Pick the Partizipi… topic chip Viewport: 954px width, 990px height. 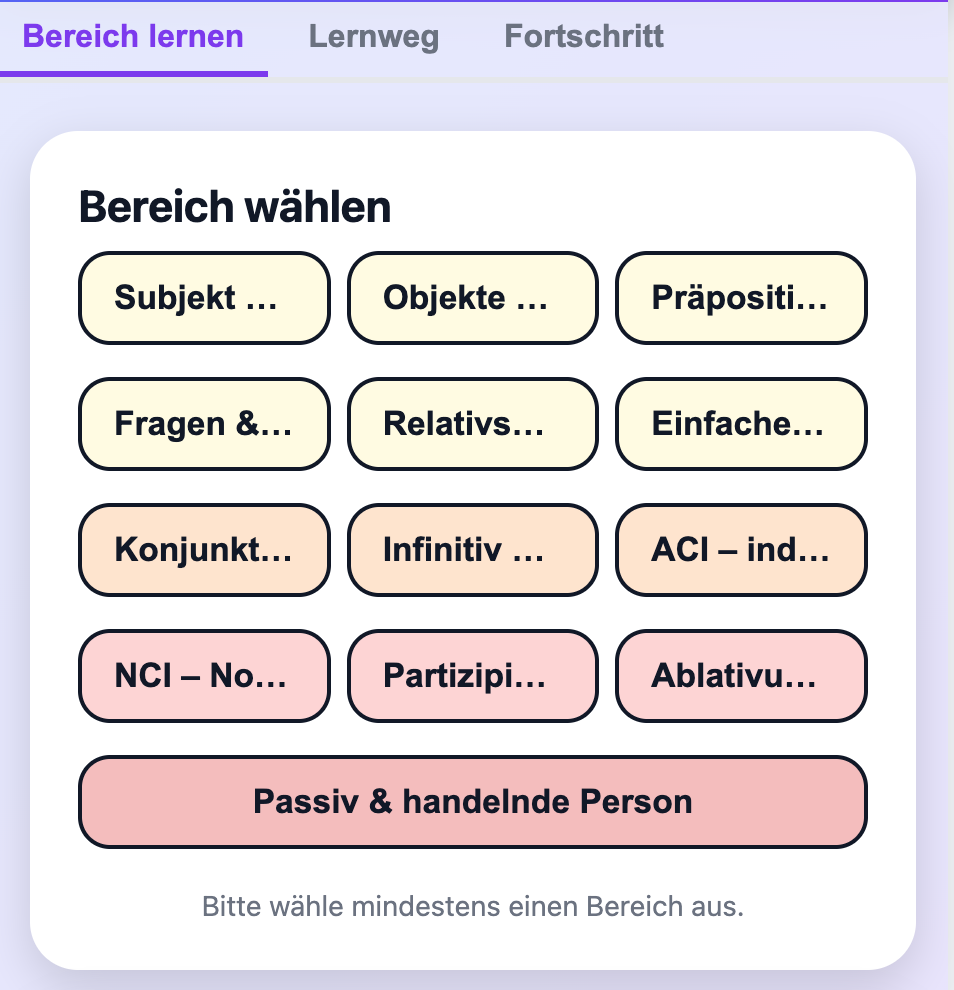(472, 676)
